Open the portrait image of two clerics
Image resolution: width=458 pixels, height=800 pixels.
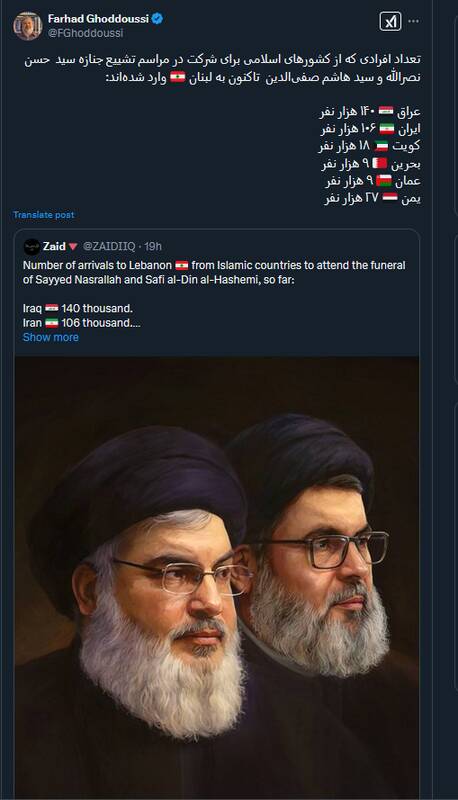217,577
